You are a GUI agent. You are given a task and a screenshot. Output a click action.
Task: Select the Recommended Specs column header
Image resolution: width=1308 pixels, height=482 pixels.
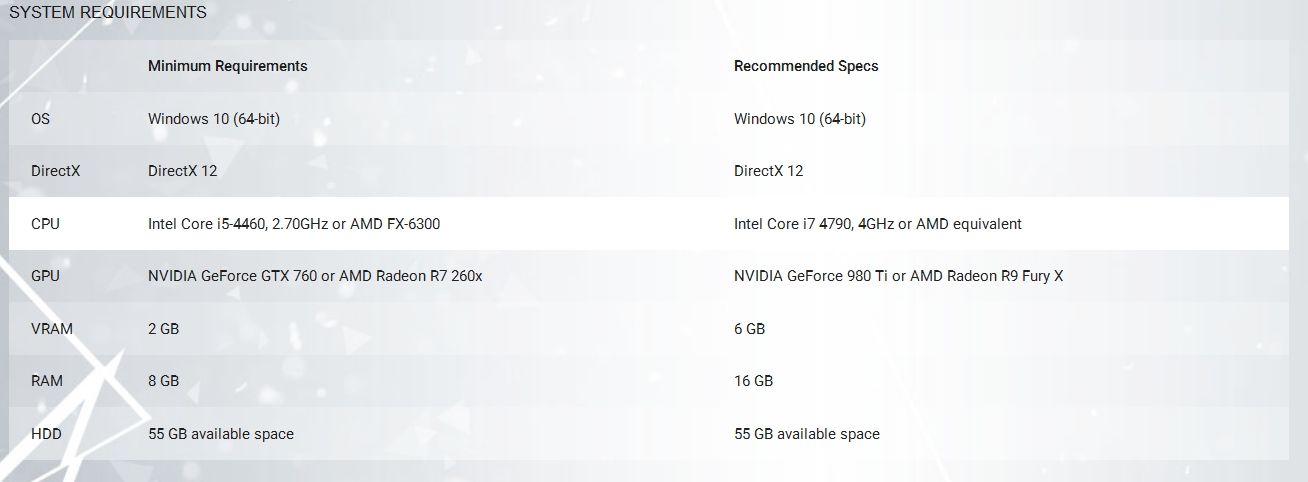pos(806,66)
